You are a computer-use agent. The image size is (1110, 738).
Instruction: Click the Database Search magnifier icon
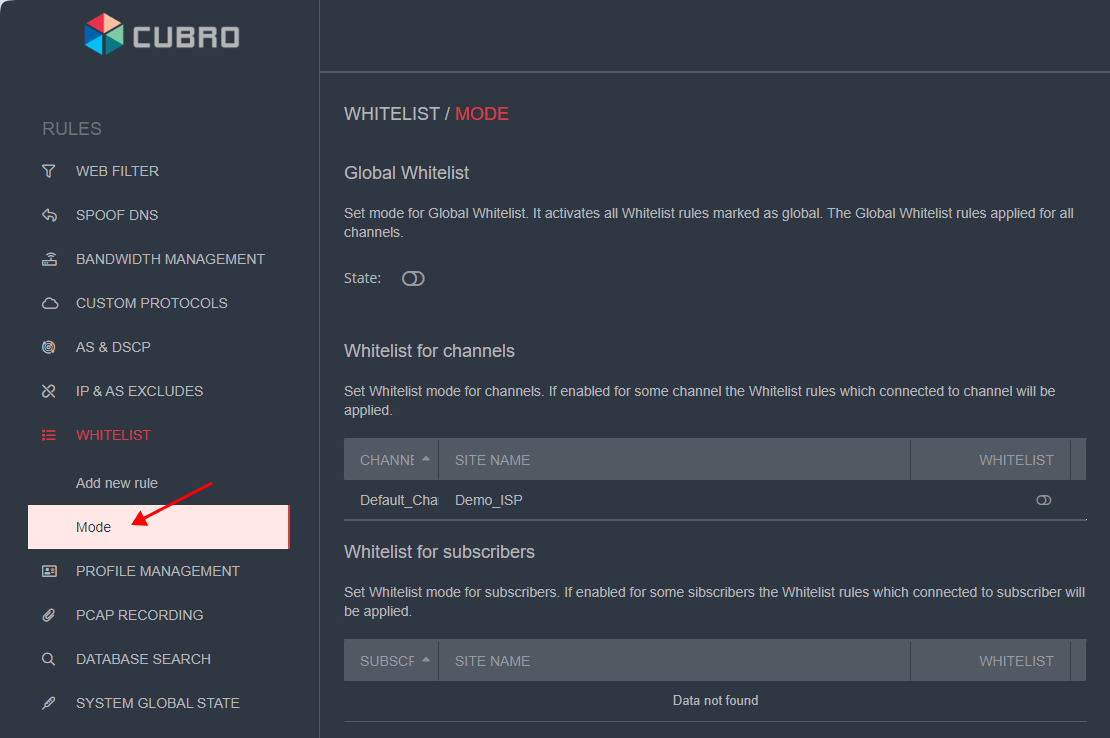pos(49,659)
